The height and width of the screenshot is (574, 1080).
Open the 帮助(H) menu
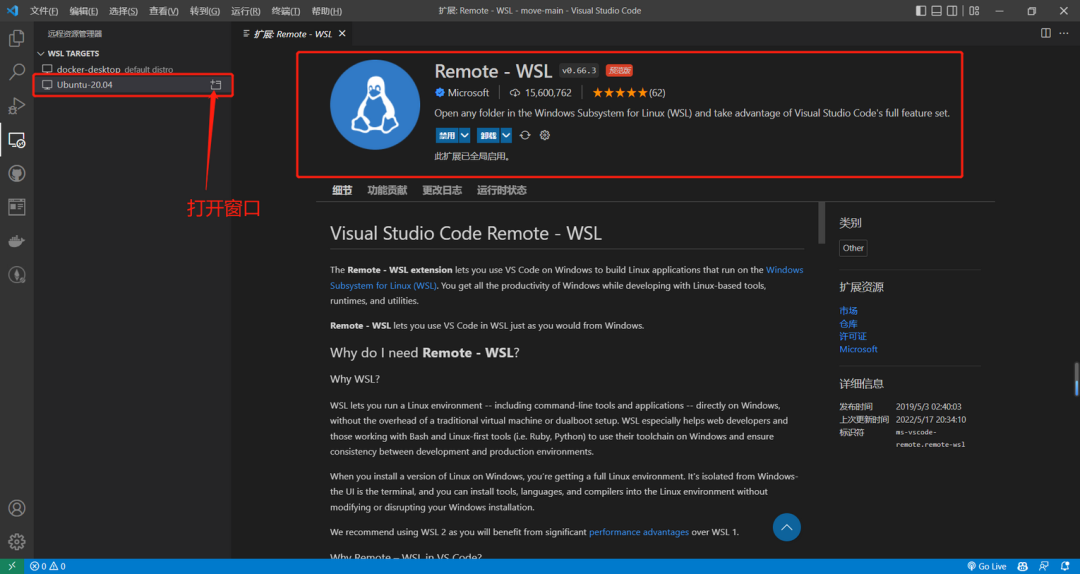(326, 11)
